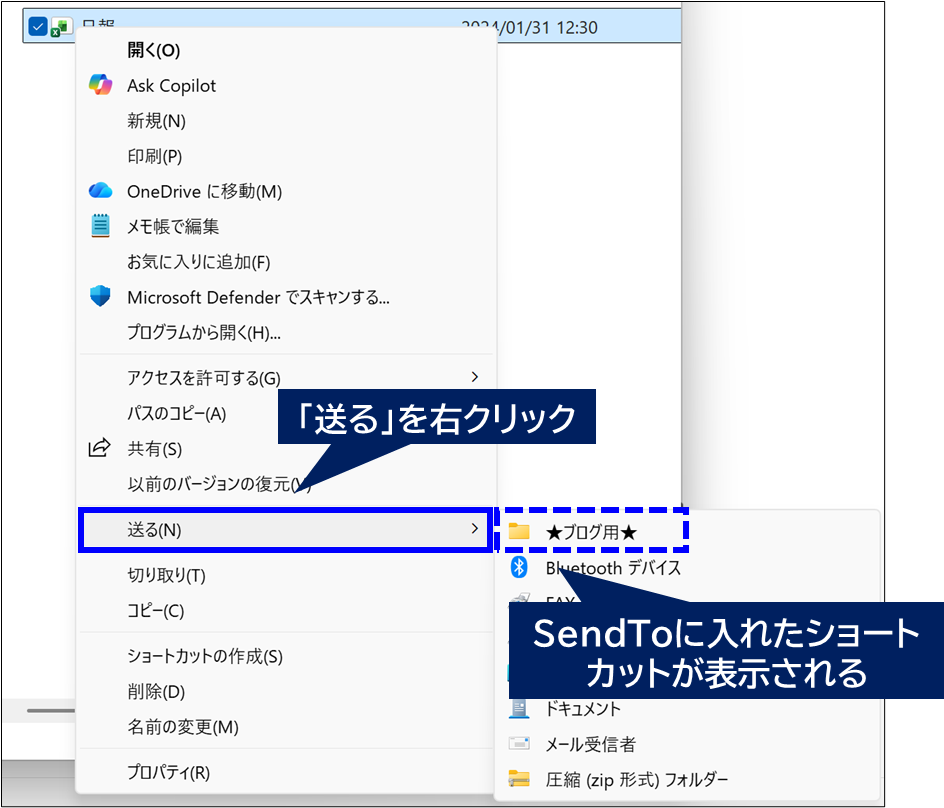
Task: Expand the アクセスを許可する(G) submenu arrow
Action: [475, 377]
